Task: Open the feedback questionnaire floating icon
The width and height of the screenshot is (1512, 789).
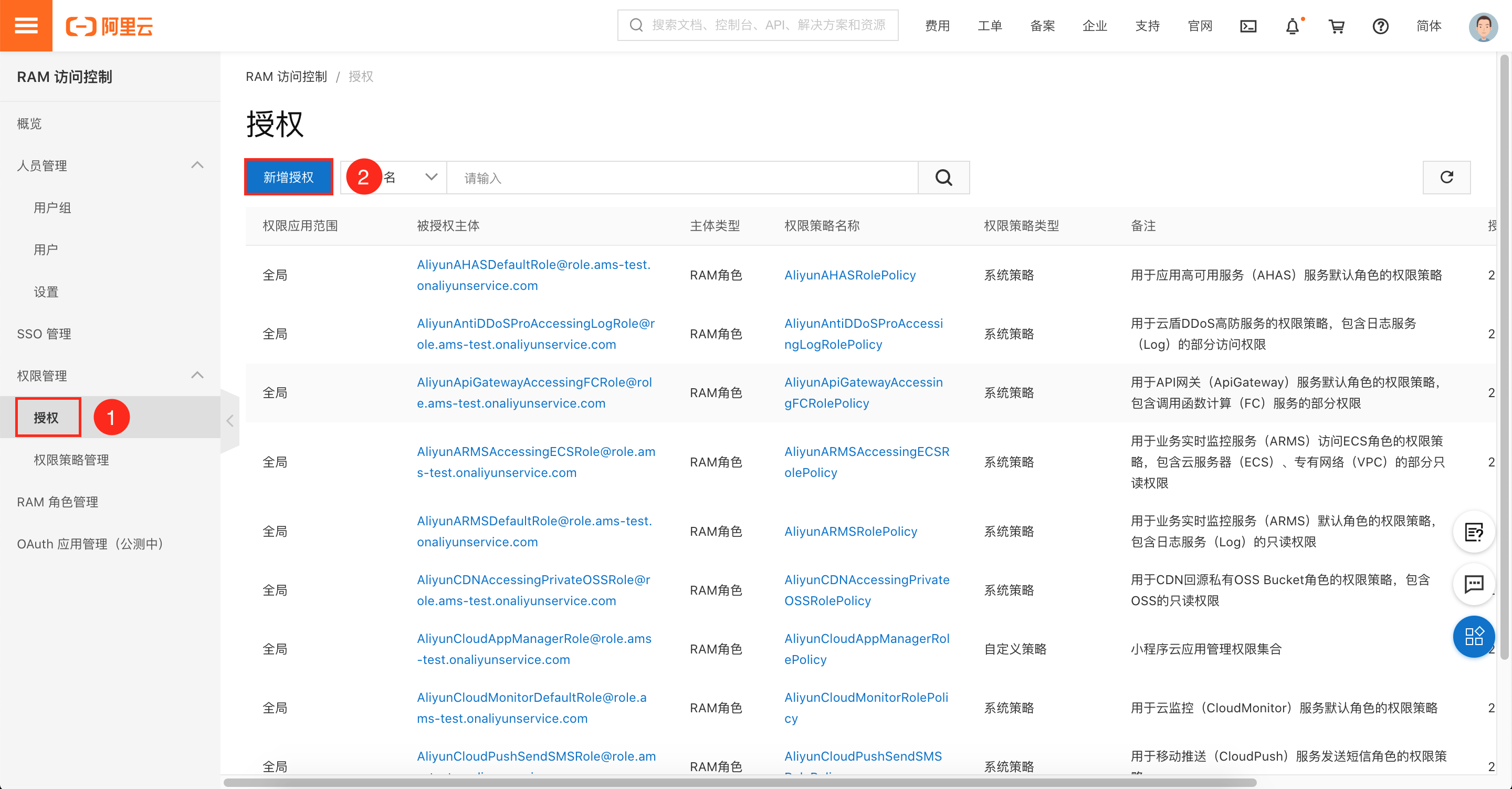Action: [x=1474, y=532]
